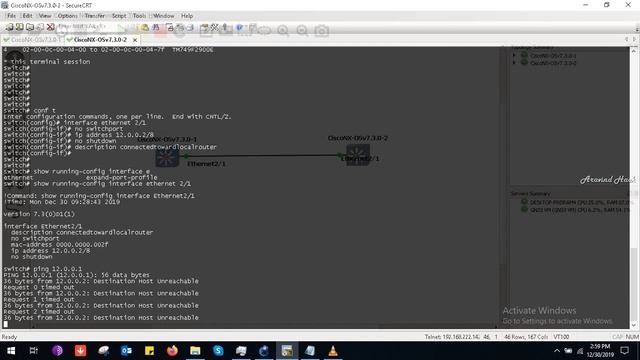Select the DESKTOP server row in Servers Summary
The width and height of the screenshot is (640, 360).
(x=576, y=202)
